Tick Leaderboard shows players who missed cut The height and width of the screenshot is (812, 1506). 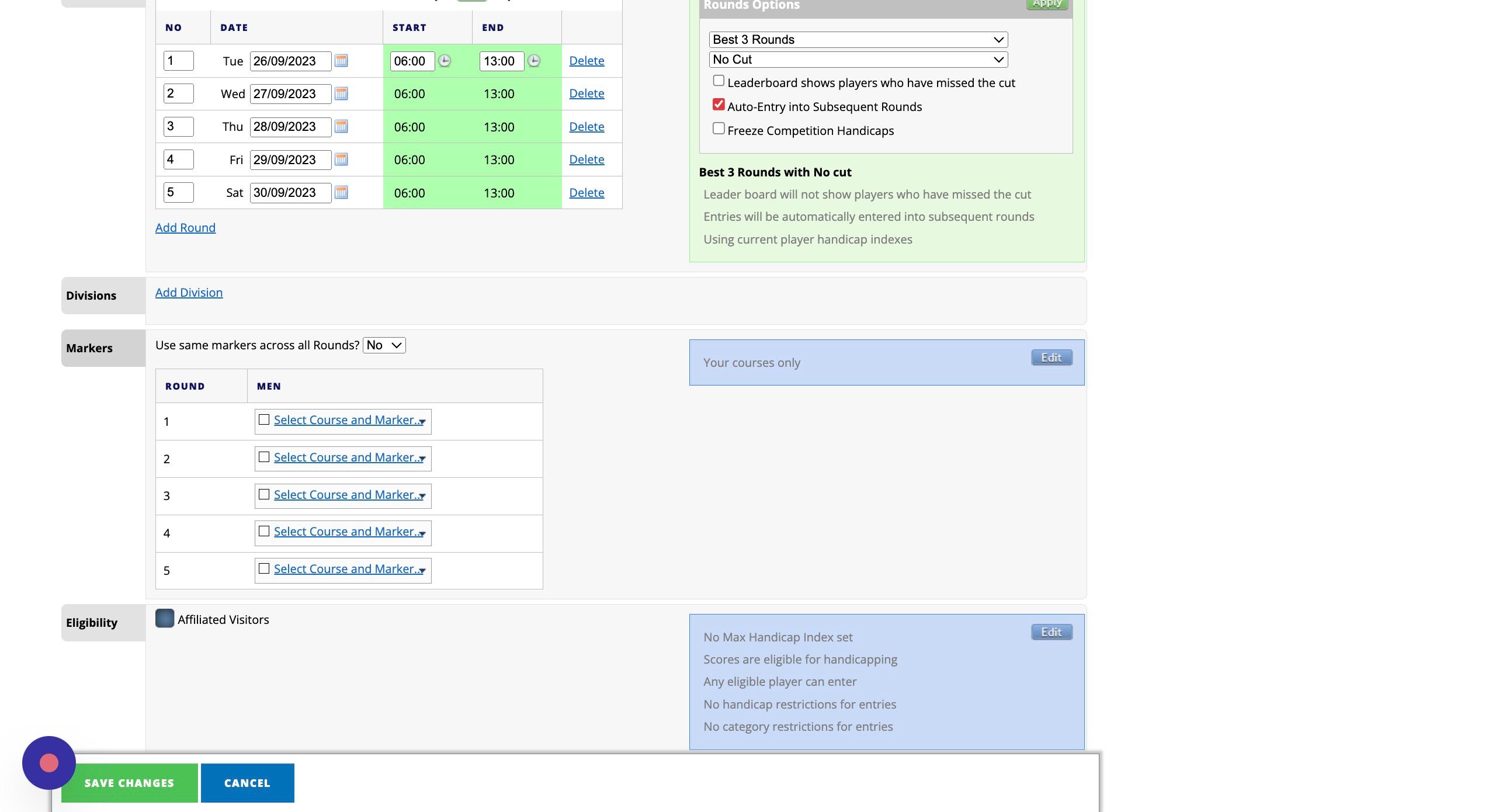click(x=719, y=81)
